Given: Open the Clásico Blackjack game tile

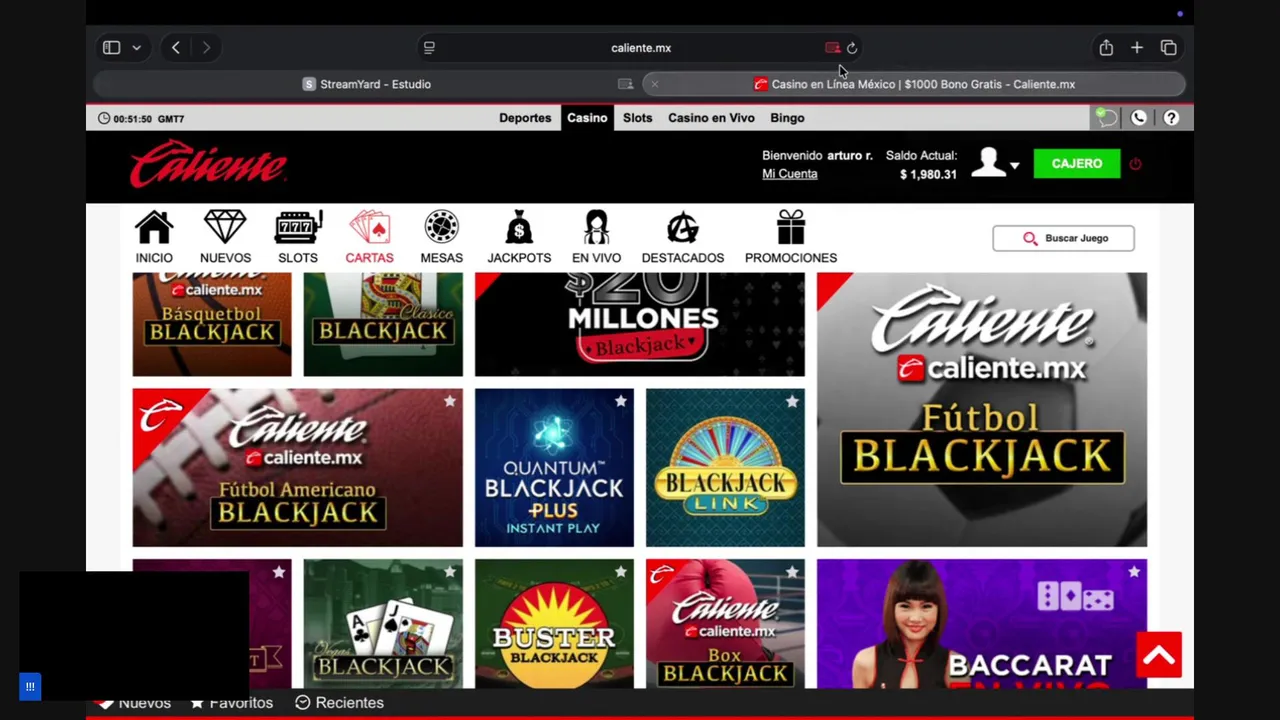Looking at the screenshot, I should click(383, 324).
